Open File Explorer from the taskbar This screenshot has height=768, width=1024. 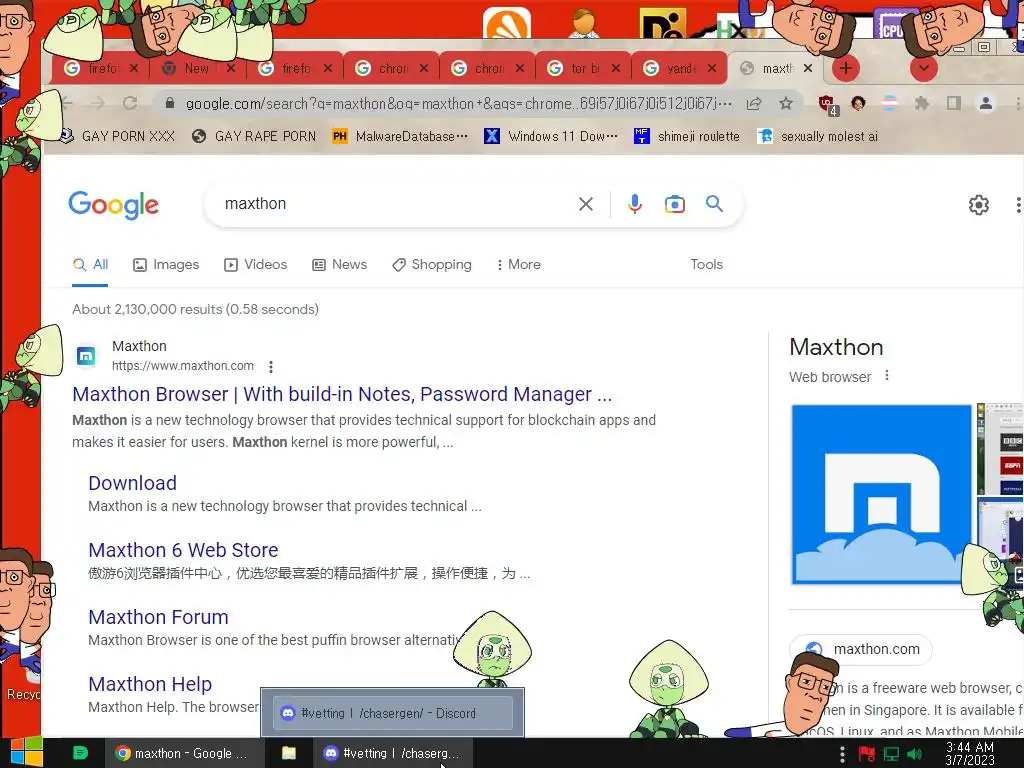289,753
